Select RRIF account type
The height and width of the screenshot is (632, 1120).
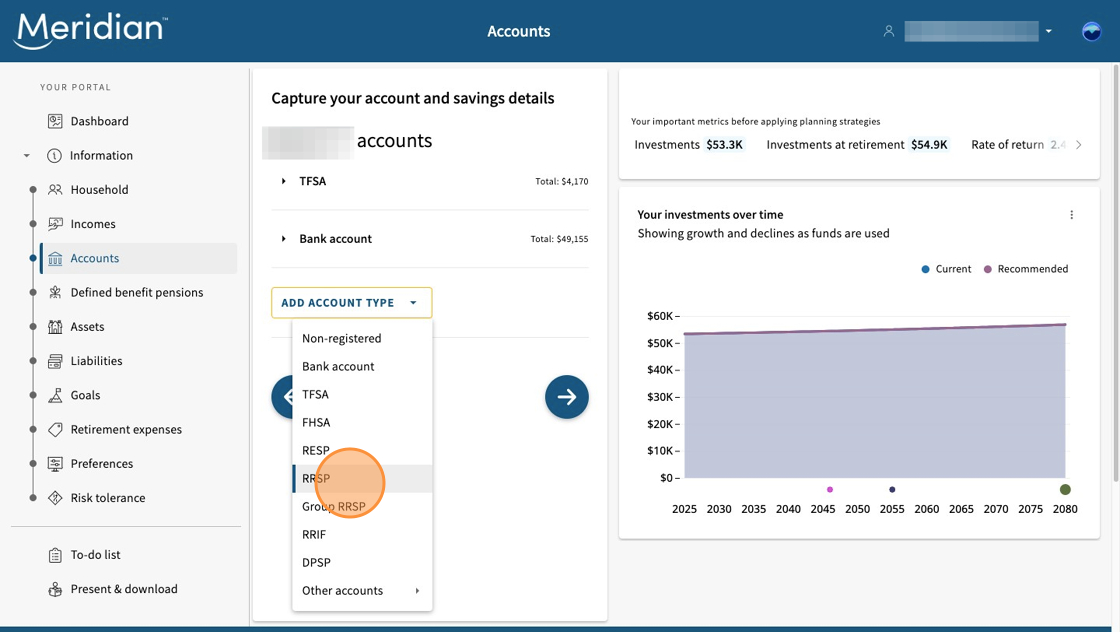point(362,535)
